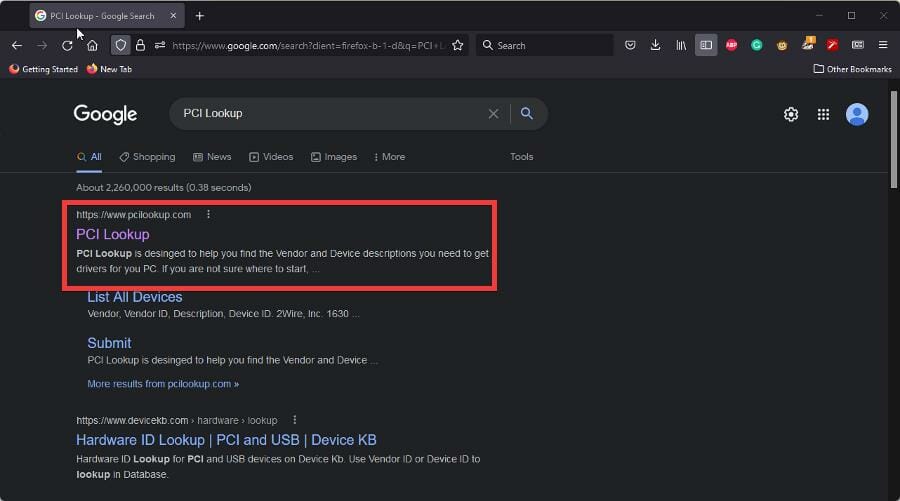Select the All results tab
Image resolution: width=900 pixels, height=501 pixels.
click(90, 157)
